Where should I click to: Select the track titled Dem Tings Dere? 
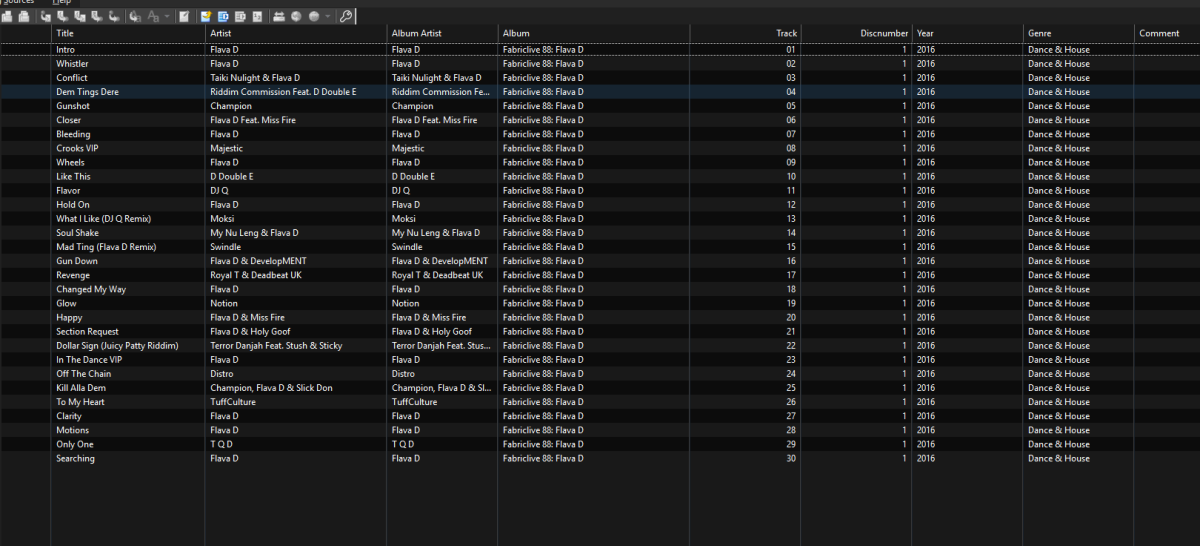pyautogui.click(x=600, y=91)
